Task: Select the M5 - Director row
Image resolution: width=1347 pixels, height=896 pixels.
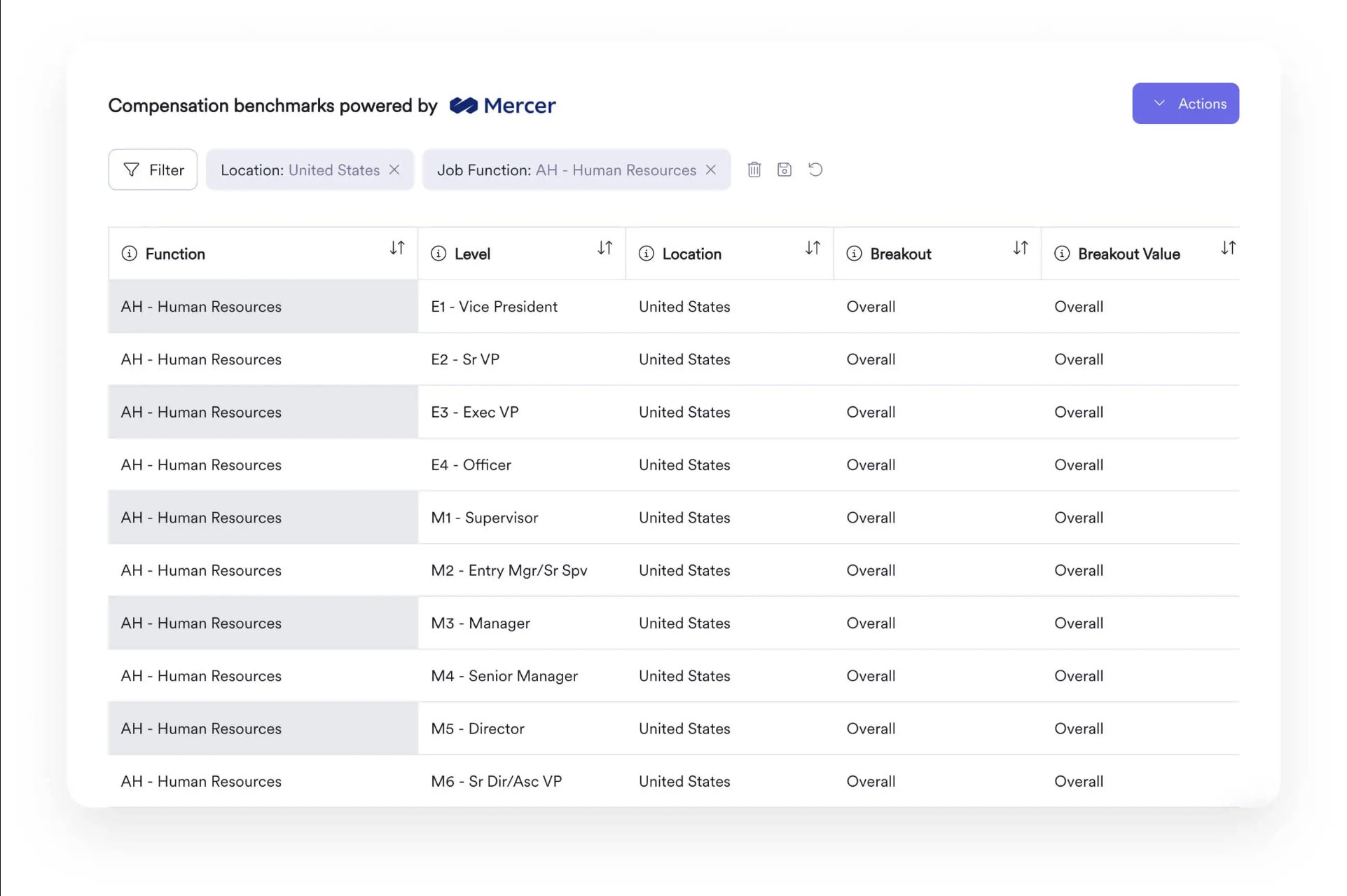Action: tap(478, 729)
